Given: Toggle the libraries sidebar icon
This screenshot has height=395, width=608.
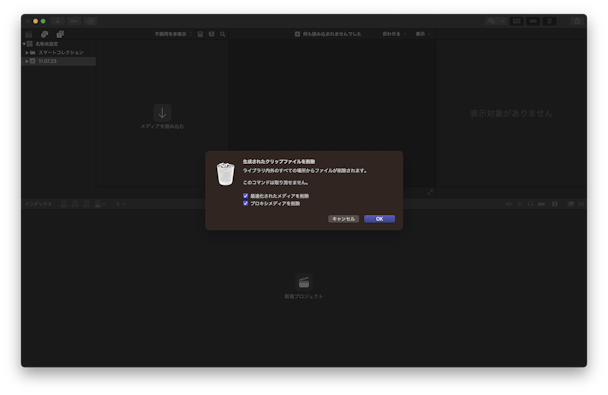Looking at the screenshot, I should click(x=29, y=34).
